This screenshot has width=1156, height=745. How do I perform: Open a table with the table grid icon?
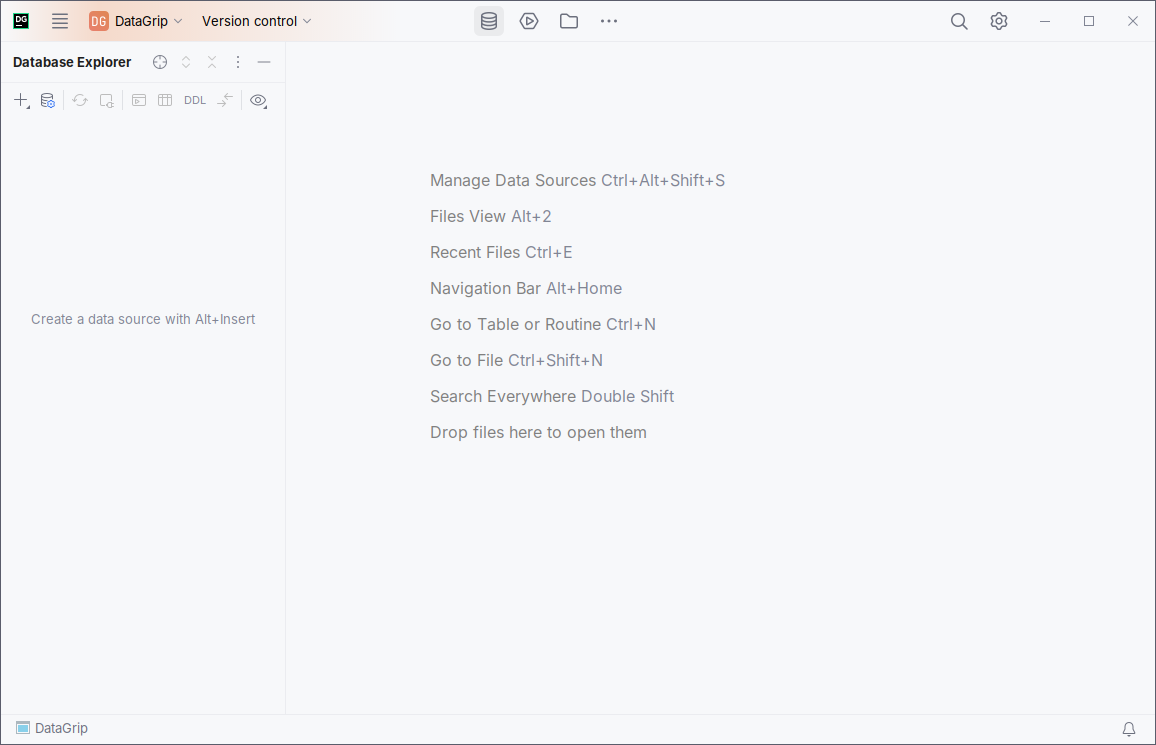(164, 100)
